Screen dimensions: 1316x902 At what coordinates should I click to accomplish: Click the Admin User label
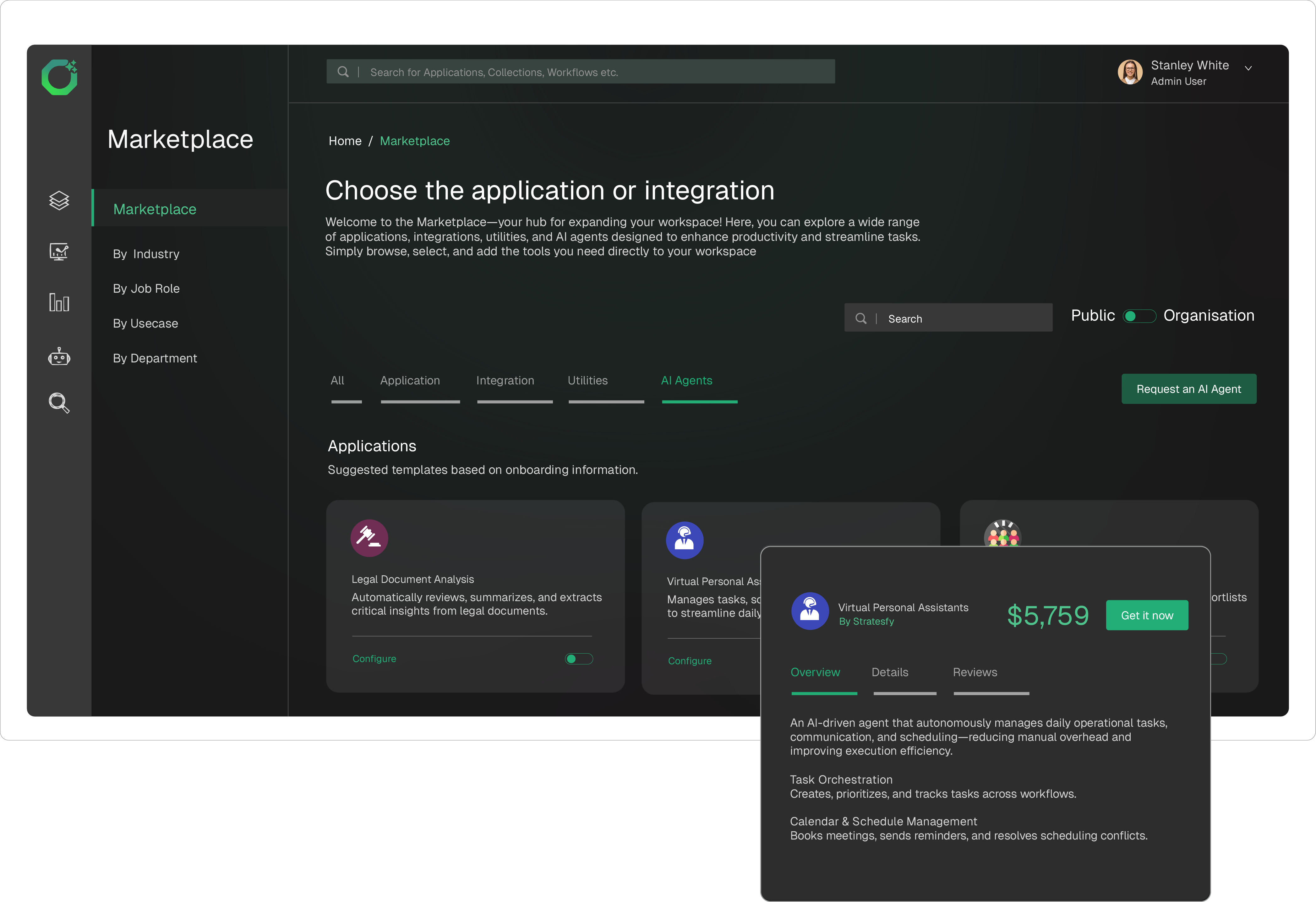click(1178, 81)
